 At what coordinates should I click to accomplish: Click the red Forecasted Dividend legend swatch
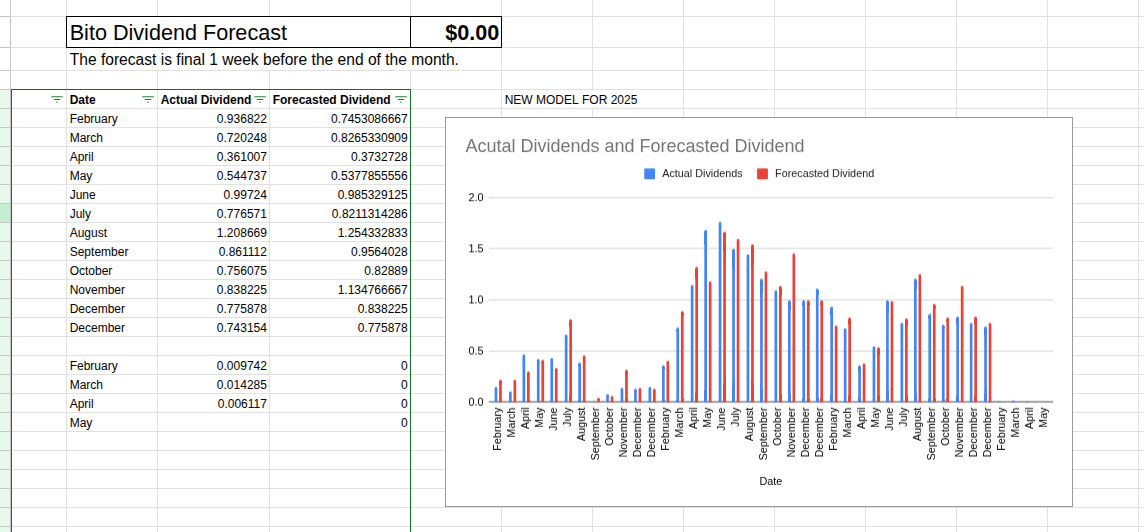coord(762,174)
